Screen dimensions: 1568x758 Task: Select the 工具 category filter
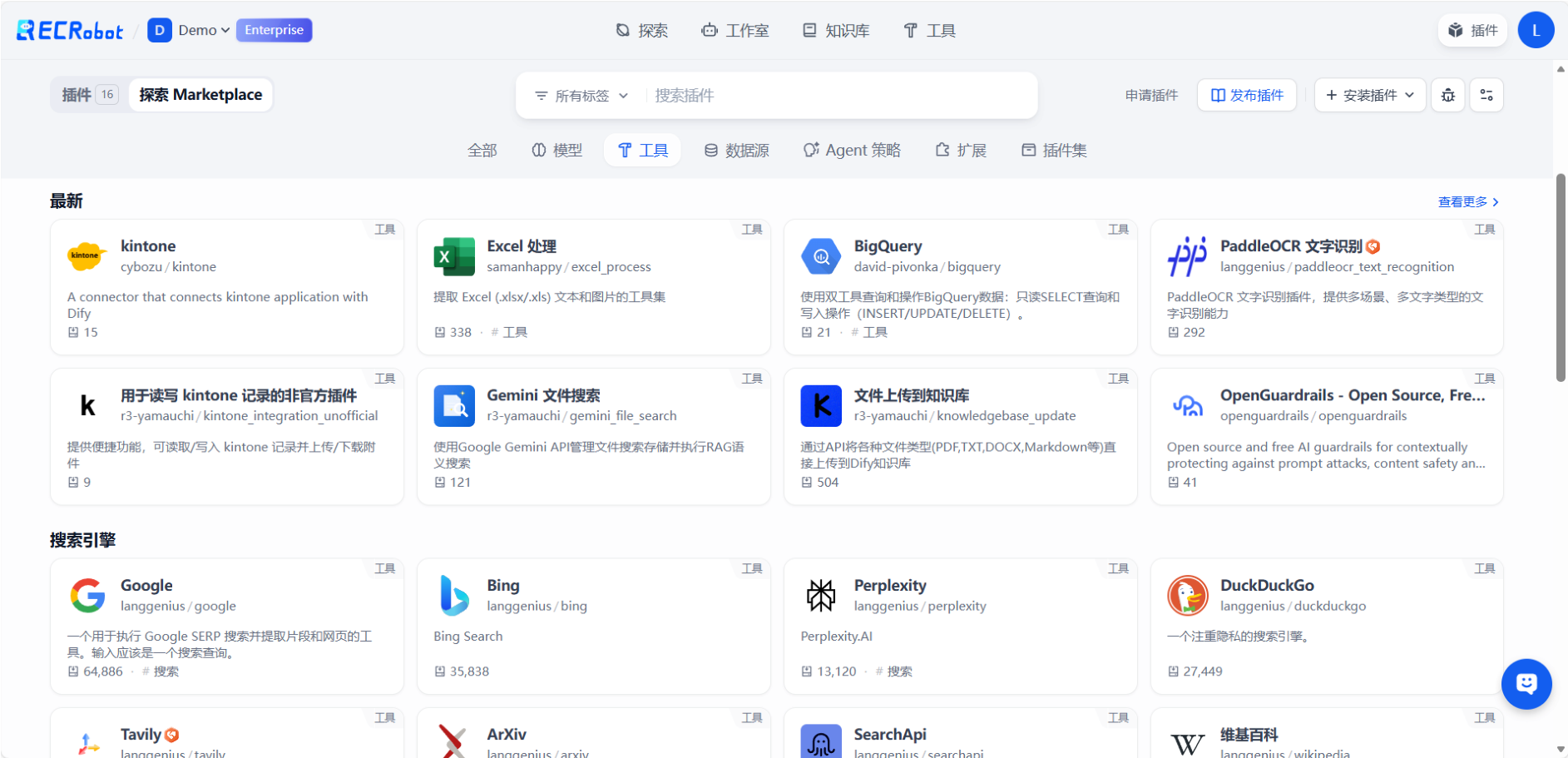pyautogui.click(x=642, y=150)
